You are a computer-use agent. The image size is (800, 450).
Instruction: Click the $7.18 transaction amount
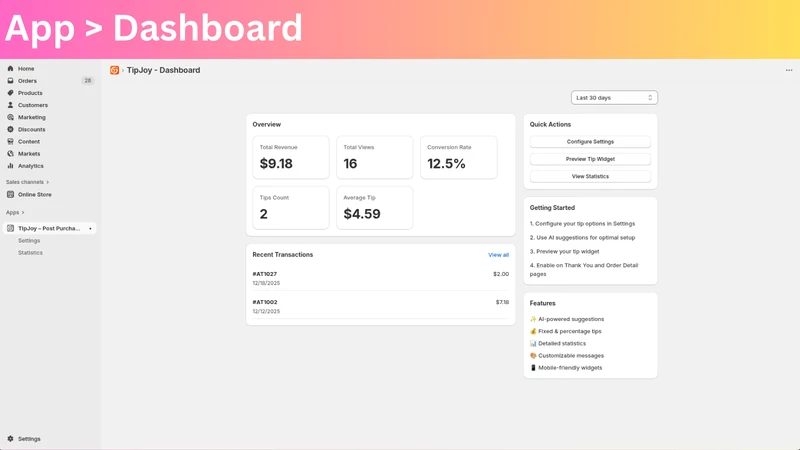502,302
